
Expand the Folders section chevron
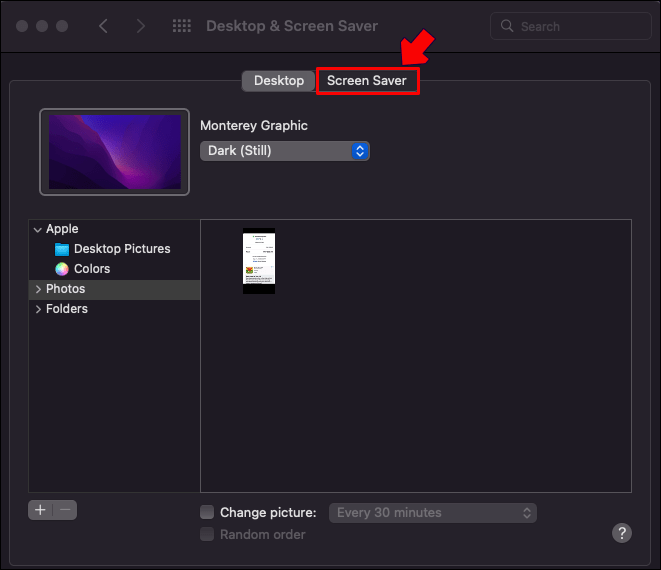click(x=38, y=309)
